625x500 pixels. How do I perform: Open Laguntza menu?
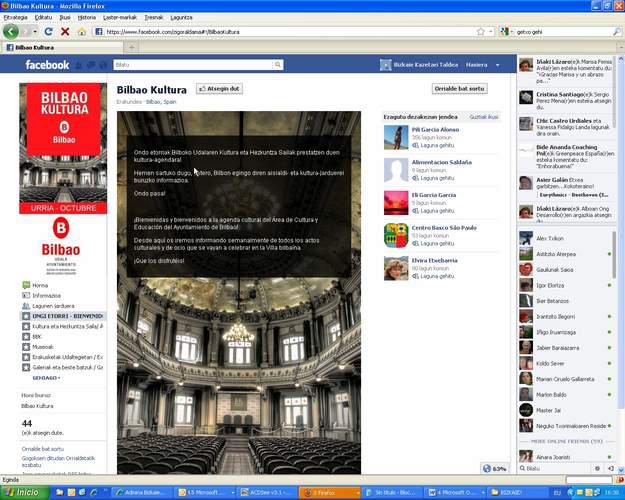coord(181,18)
